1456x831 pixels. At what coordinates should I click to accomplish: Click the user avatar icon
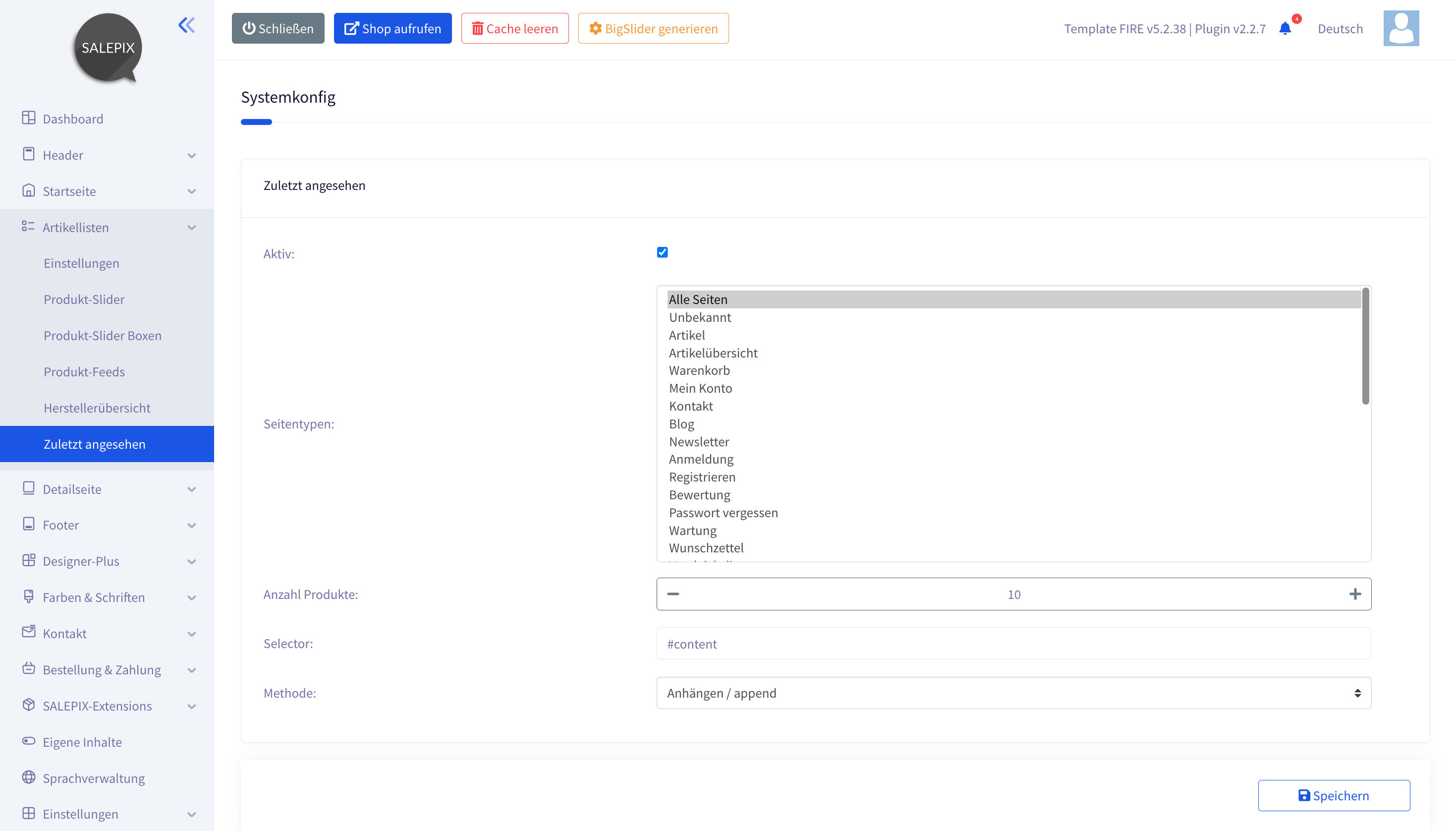coord(1400,29)
